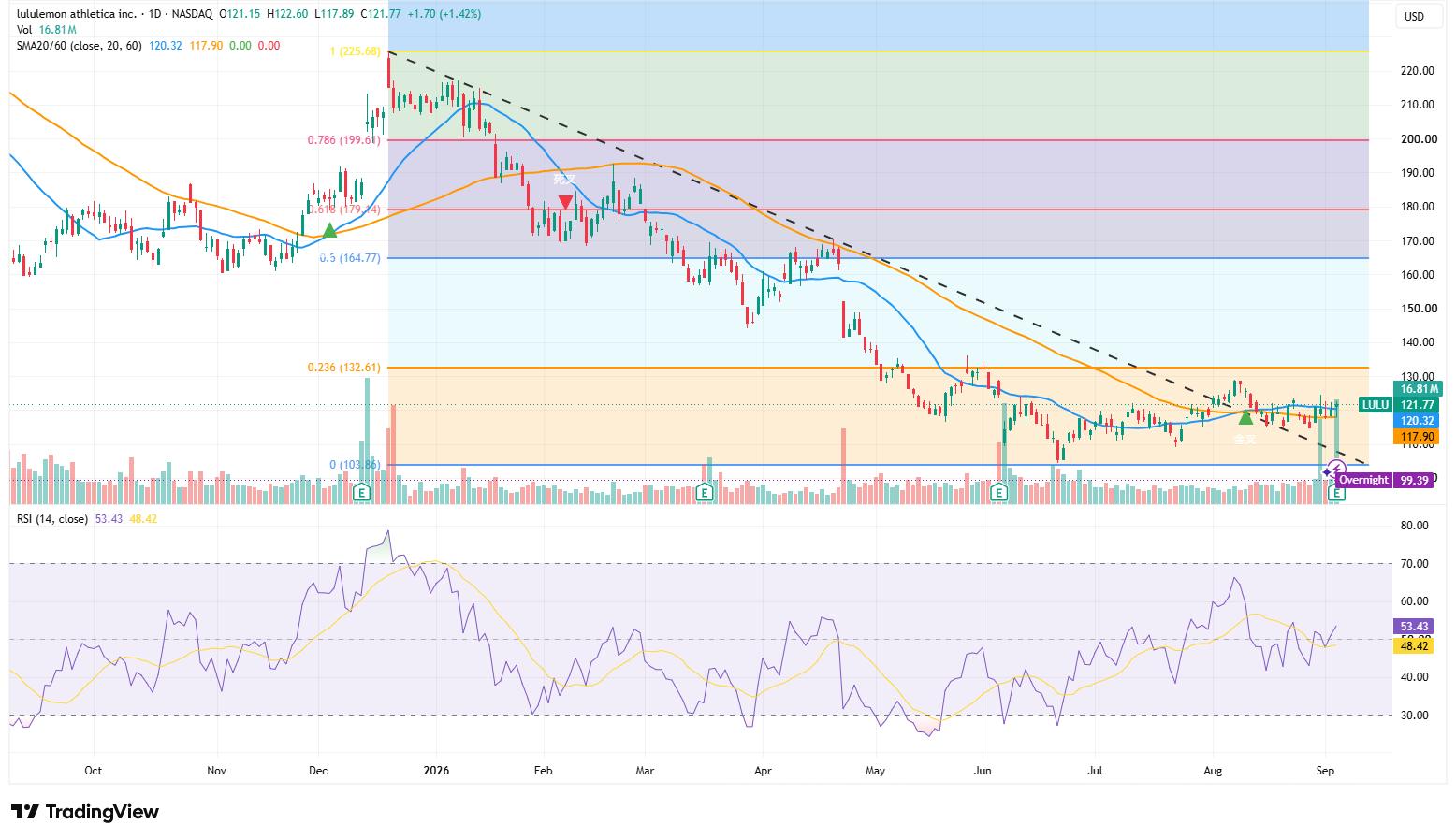
Task: Click the earnings marker under September
Action: pyautogui.click(x=1338, y=492)
